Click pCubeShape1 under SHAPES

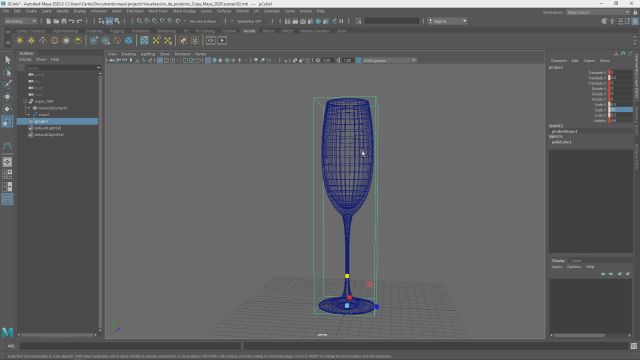[564, 131]
